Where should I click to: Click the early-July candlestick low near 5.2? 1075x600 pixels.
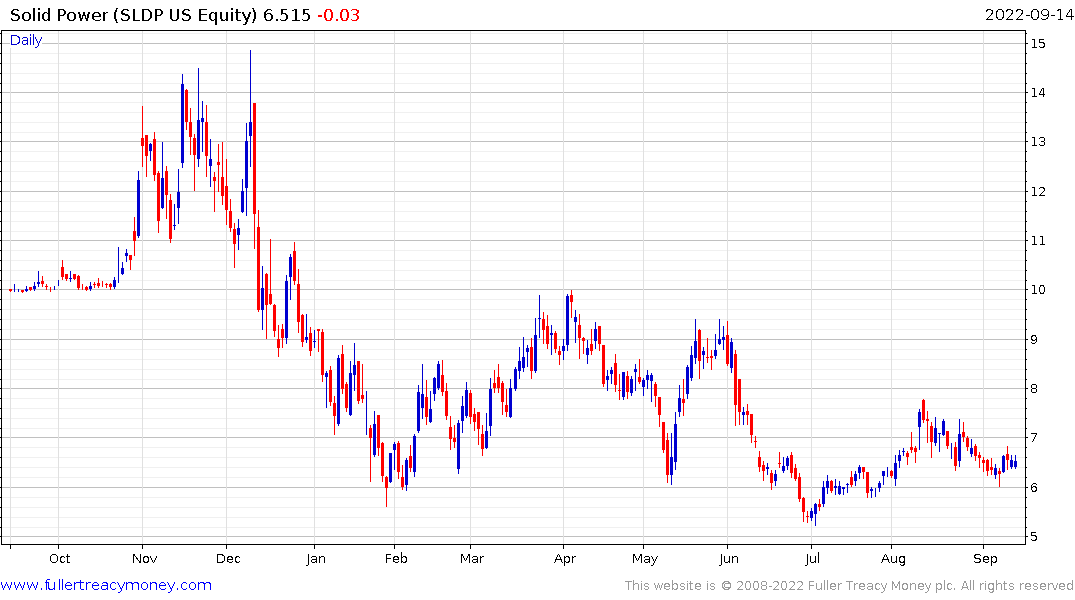click(x=815, y=514)
